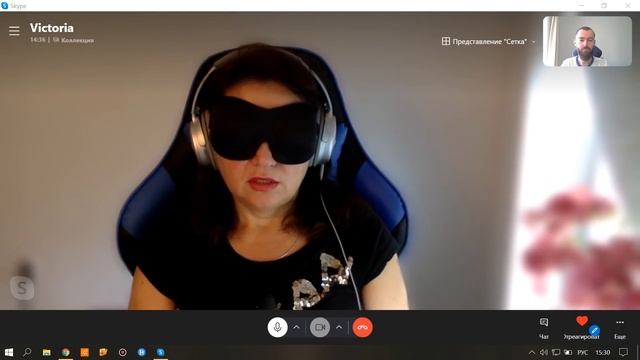Open the blue round taskbar app
Viewport: 640px width, 360px height.
(x=141, y=352)
